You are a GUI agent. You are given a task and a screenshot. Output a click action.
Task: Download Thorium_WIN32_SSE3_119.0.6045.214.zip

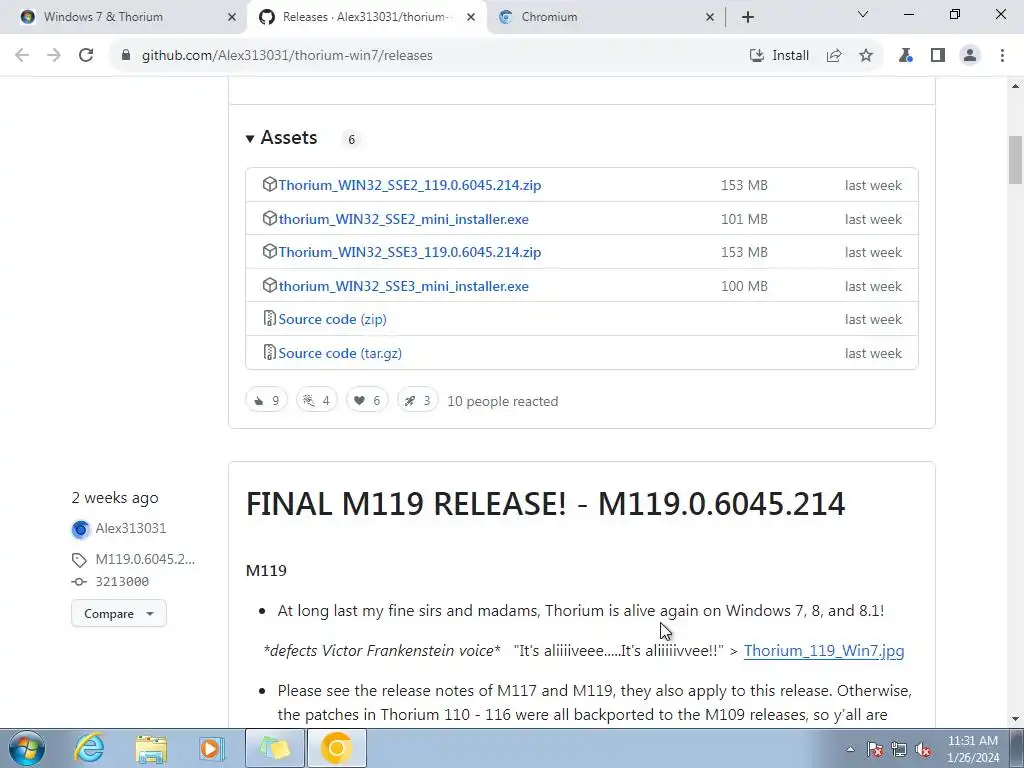409,252
